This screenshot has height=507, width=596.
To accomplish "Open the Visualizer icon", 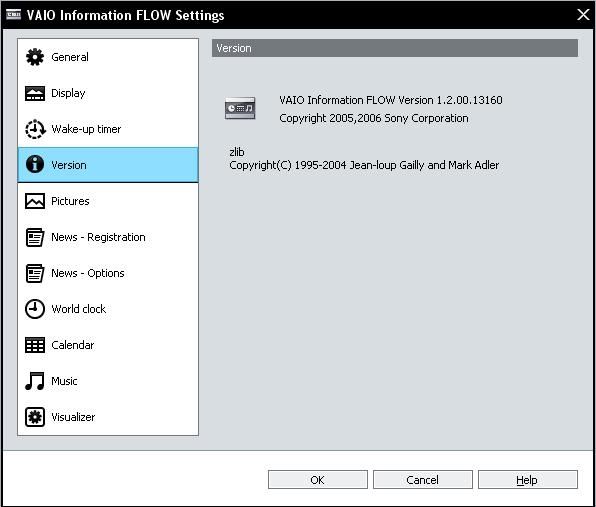I will tap(35, 417).
